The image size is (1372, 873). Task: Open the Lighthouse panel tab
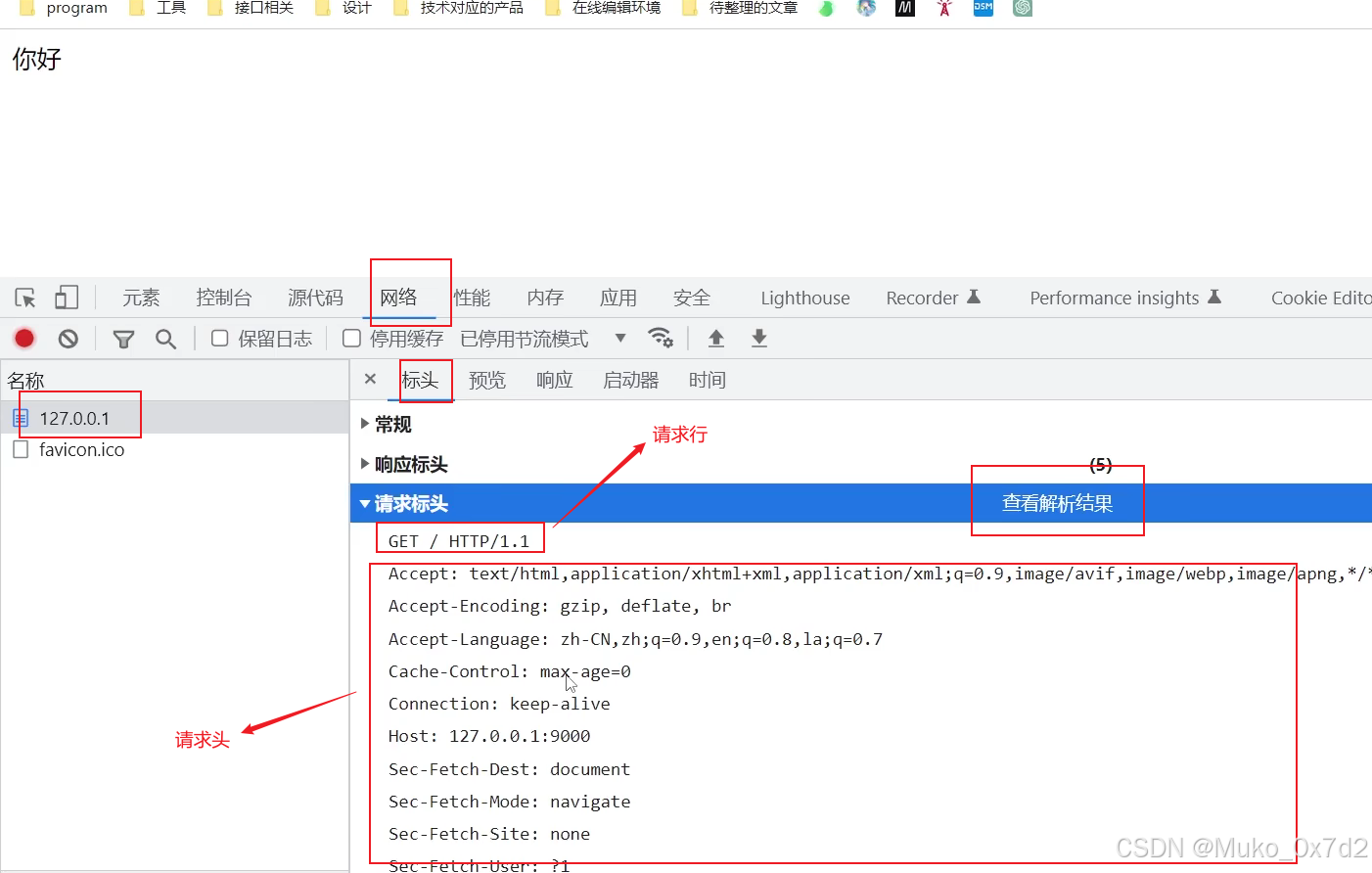805,298
